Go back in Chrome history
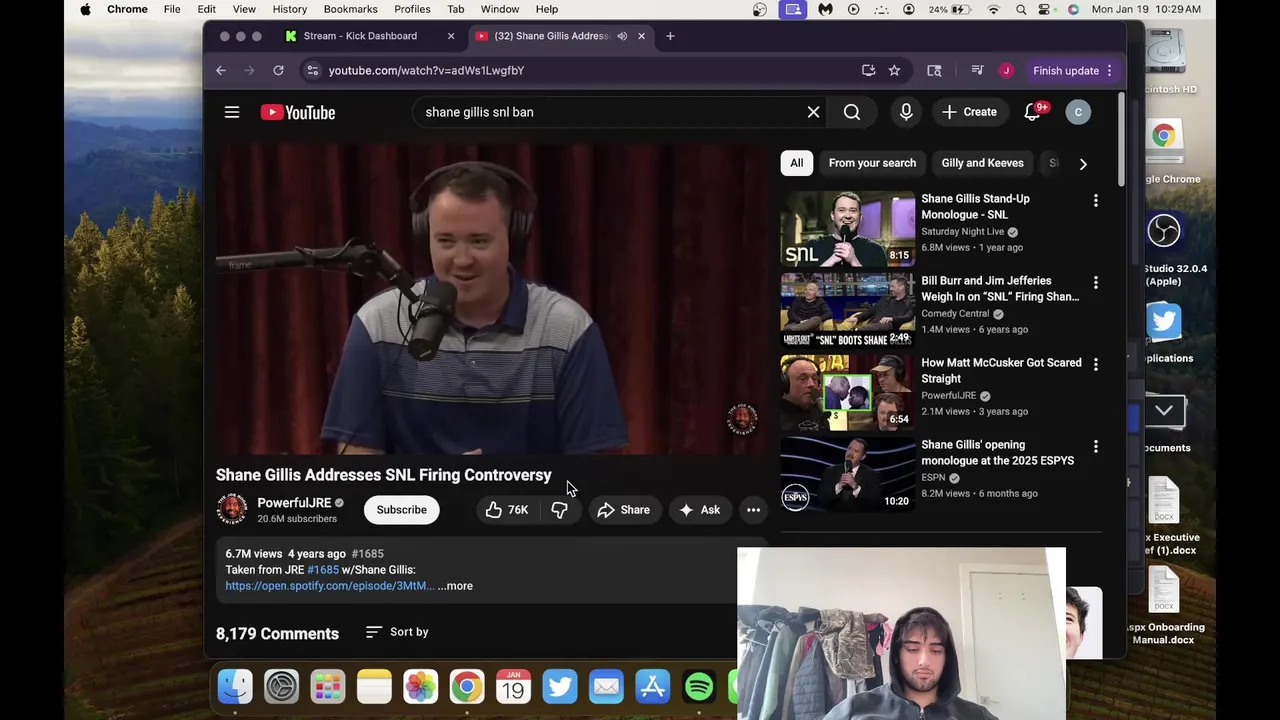 pos(221,70)
